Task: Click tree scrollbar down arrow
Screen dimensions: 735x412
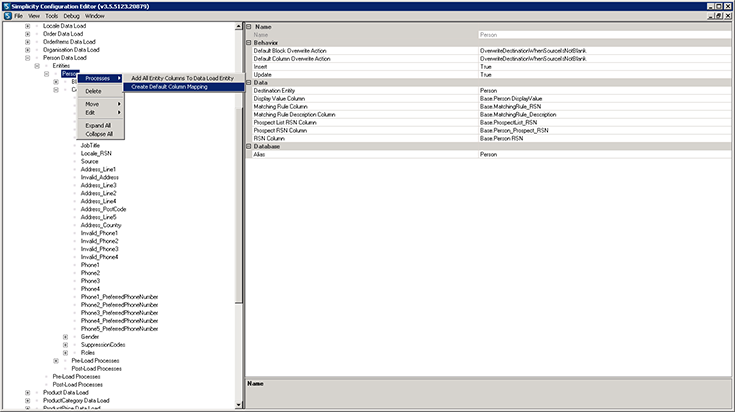Action: click(239, 405)
